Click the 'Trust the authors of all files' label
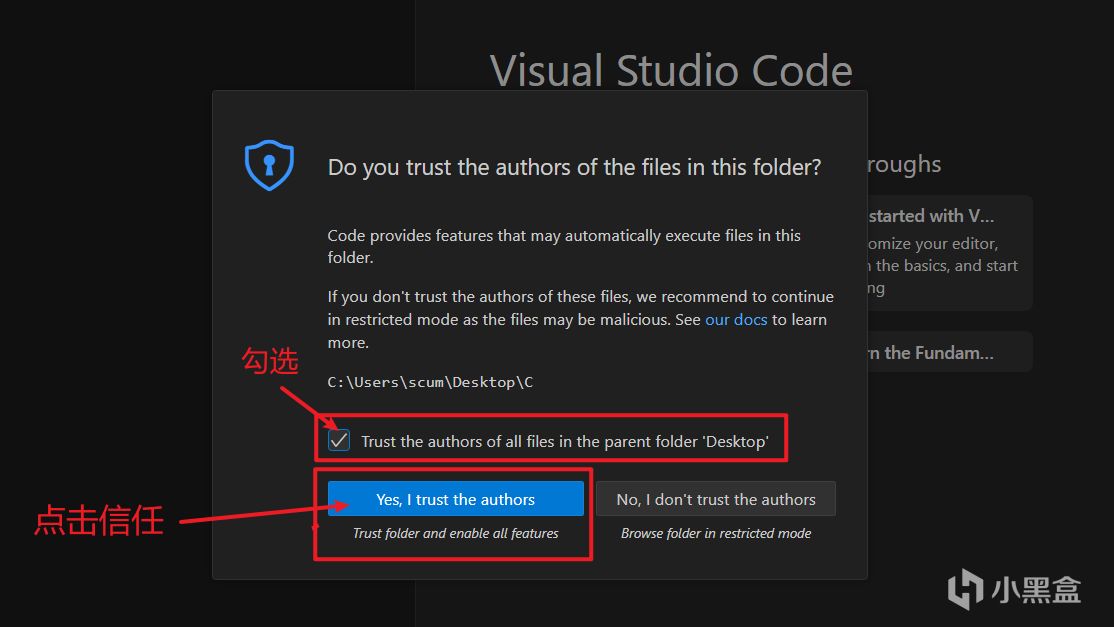 point(564,441)
